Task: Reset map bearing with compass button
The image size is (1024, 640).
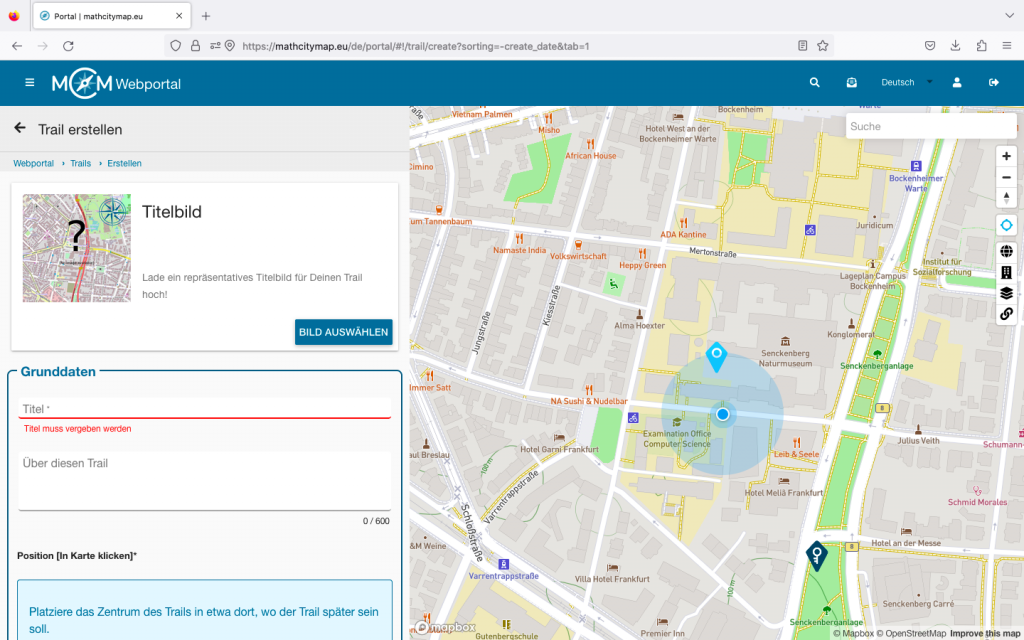Action: [x=1006, y=198]
